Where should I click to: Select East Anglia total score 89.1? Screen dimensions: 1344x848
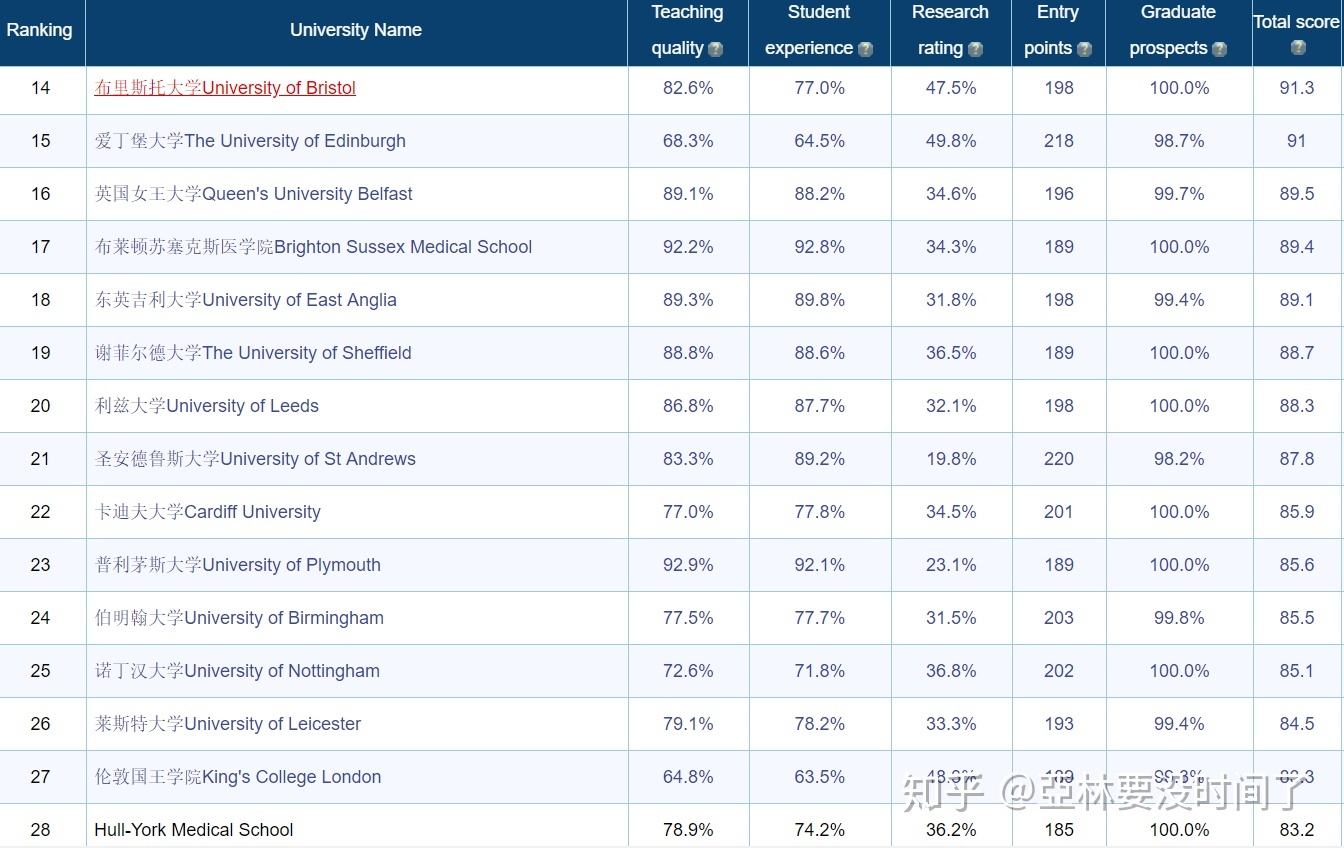point(1297,300)
